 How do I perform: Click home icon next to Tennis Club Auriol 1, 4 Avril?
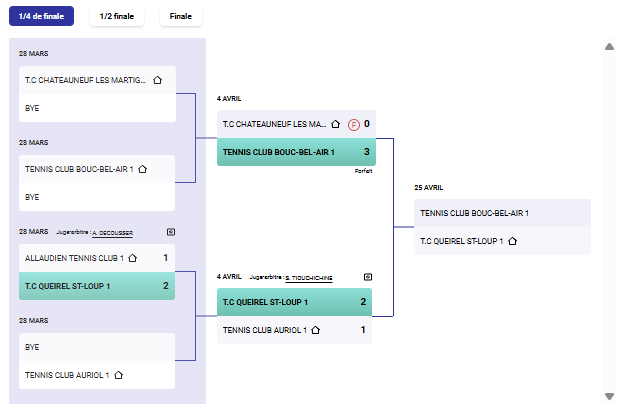[x=315, y=330]
